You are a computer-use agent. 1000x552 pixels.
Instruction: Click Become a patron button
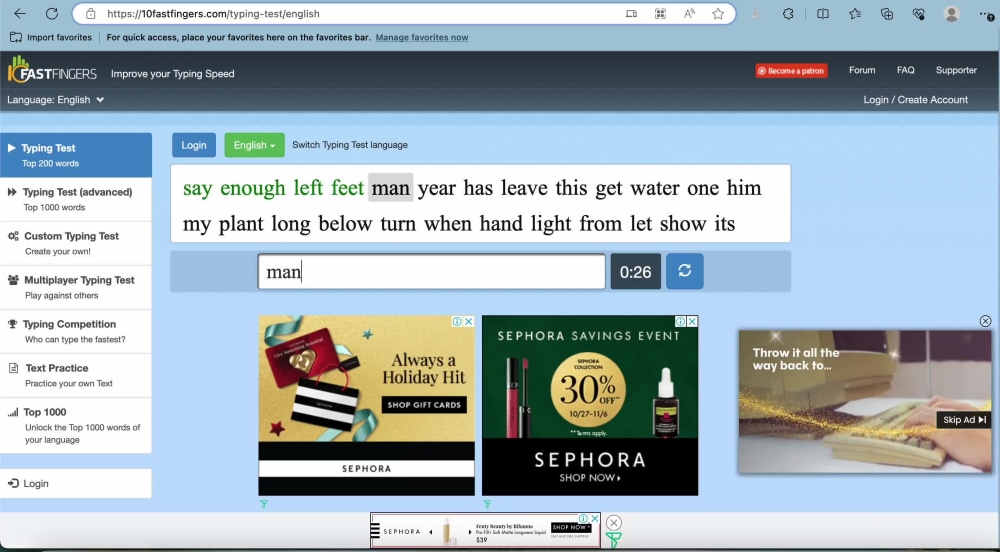pos(791,71)
